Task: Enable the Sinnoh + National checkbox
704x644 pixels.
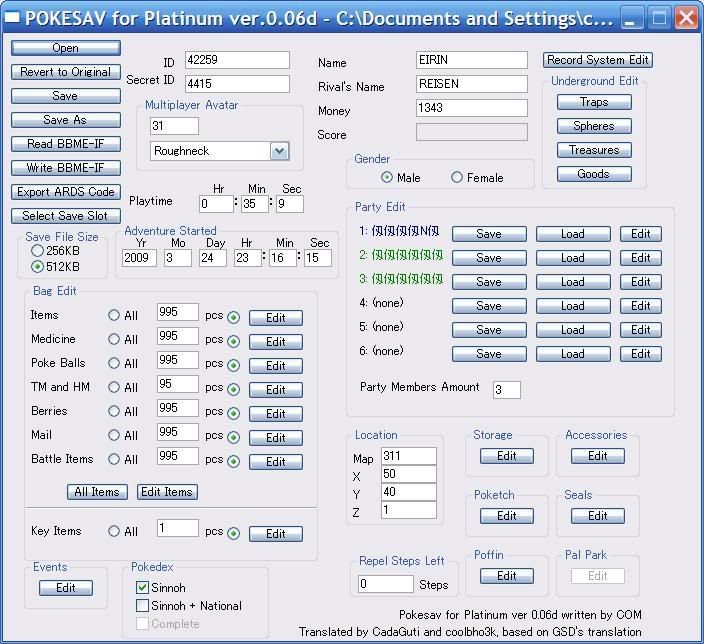Action: [142, 606]
